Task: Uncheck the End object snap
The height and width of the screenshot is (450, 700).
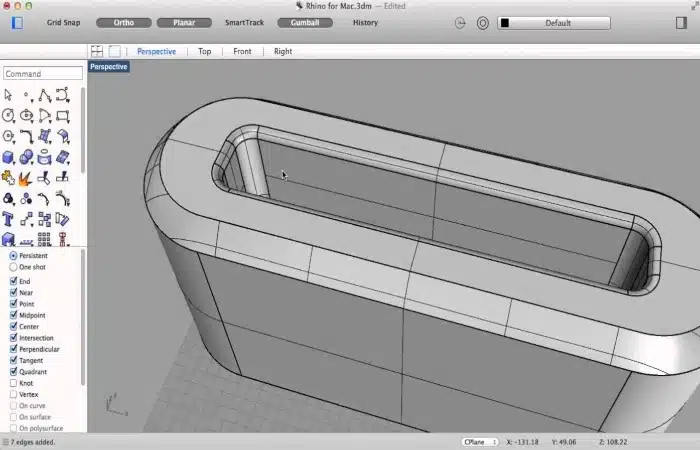Action: (13, 281)
